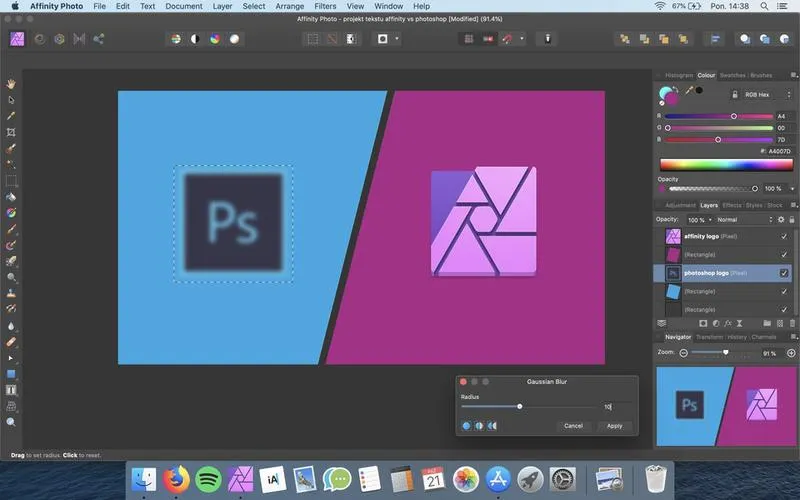Image resolution: width=800 pixels, height=500 pixels.
Task: Cancel the Gaussian Blur dialog
Action: 573,426
